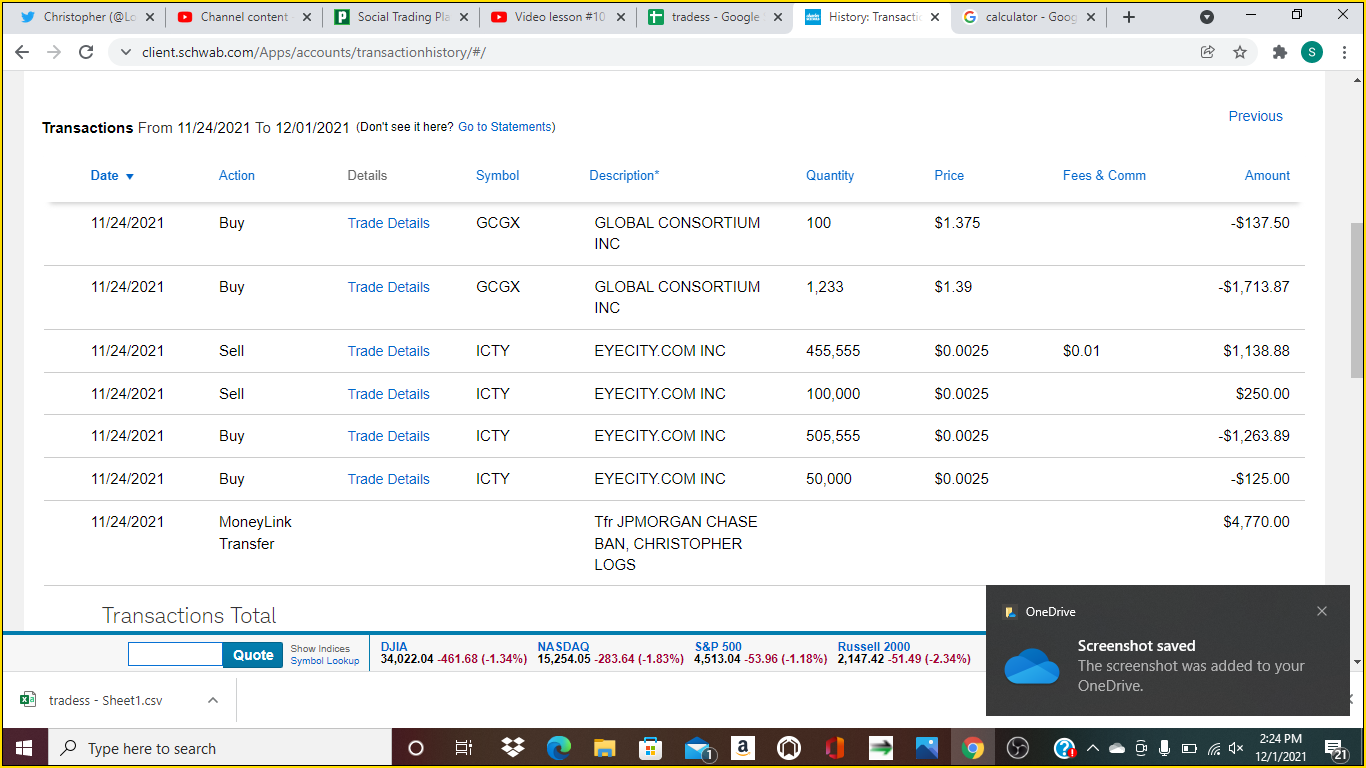This screenshot has width=1366, height=768.
Task: Open Trade Details for ICTY 455,555 sell
Action: 388,351
